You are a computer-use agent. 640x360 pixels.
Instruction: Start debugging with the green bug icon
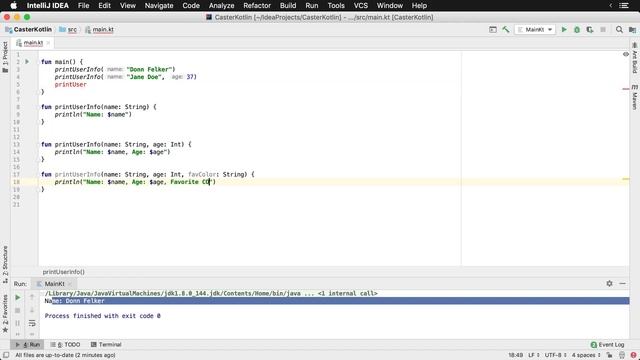(x=577, y=29)
